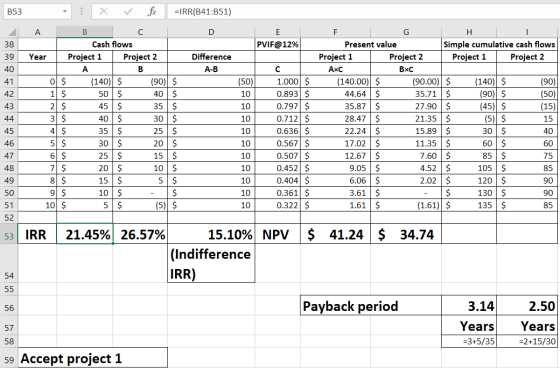Click the NPV value $ 34.74
Viewport: 560px width, 368px height.
(406, 234)
